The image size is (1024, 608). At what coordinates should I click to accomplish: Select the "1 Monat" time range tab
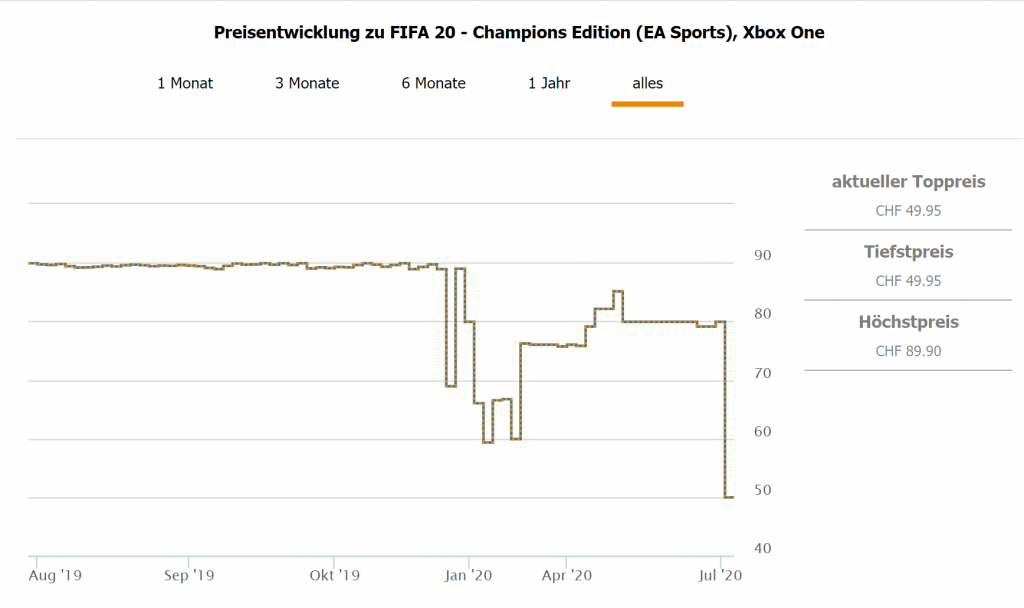(185, 83)
